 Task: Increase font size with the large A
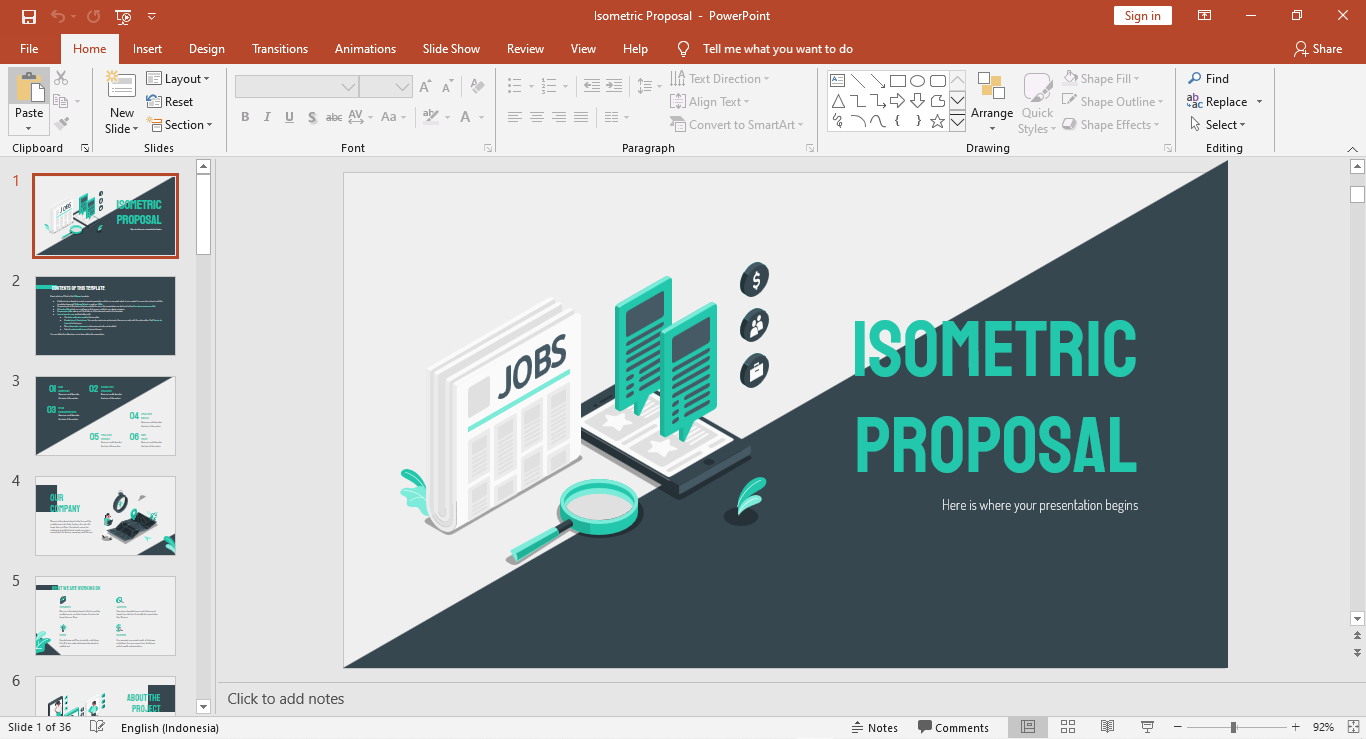point(426,87)
